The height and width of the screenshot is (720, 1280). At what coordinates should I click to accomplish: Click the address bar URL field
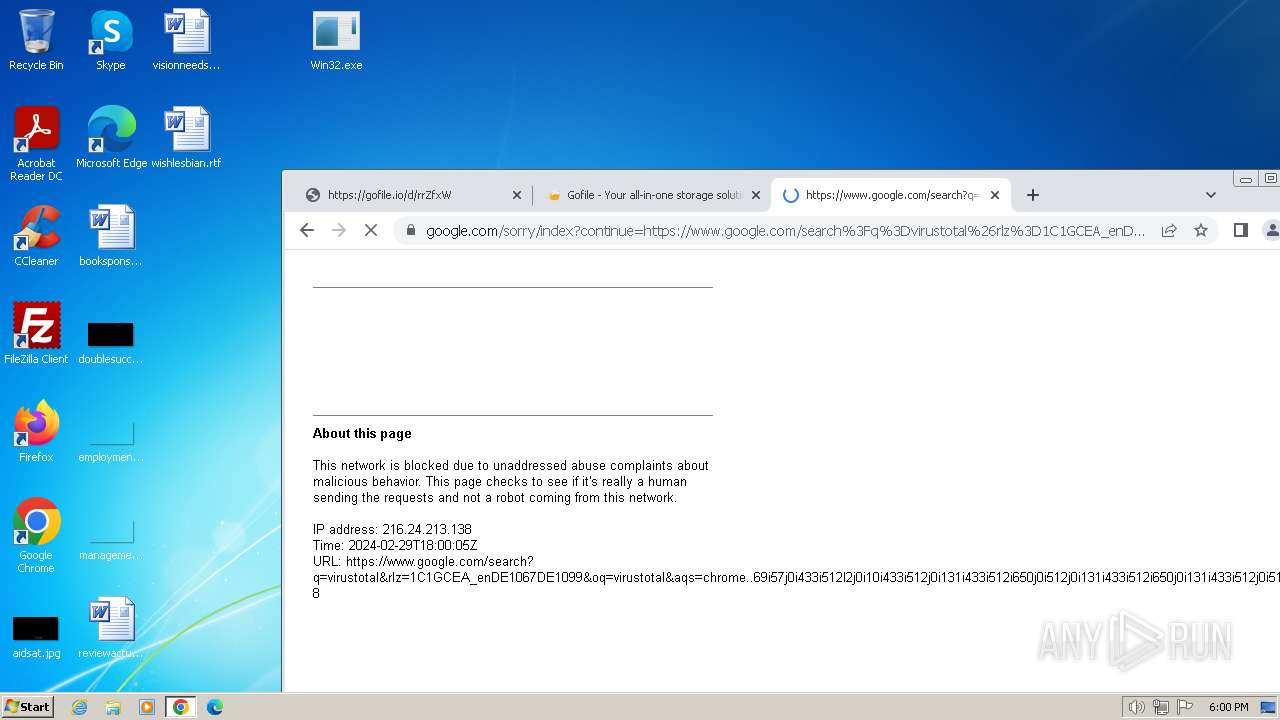[x=786, y=230]
